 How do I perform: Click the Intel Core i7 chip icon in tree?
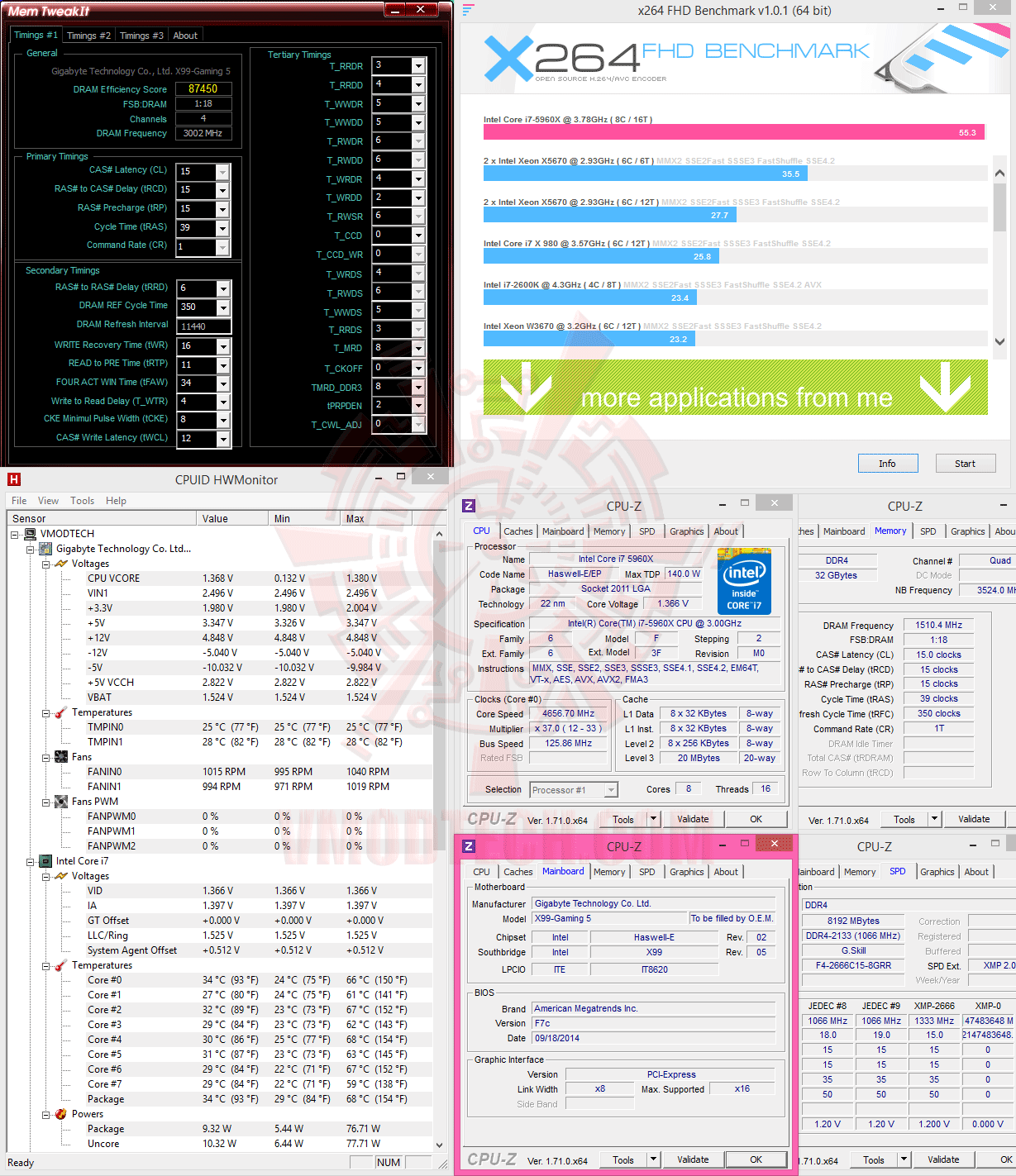(46, 861)
